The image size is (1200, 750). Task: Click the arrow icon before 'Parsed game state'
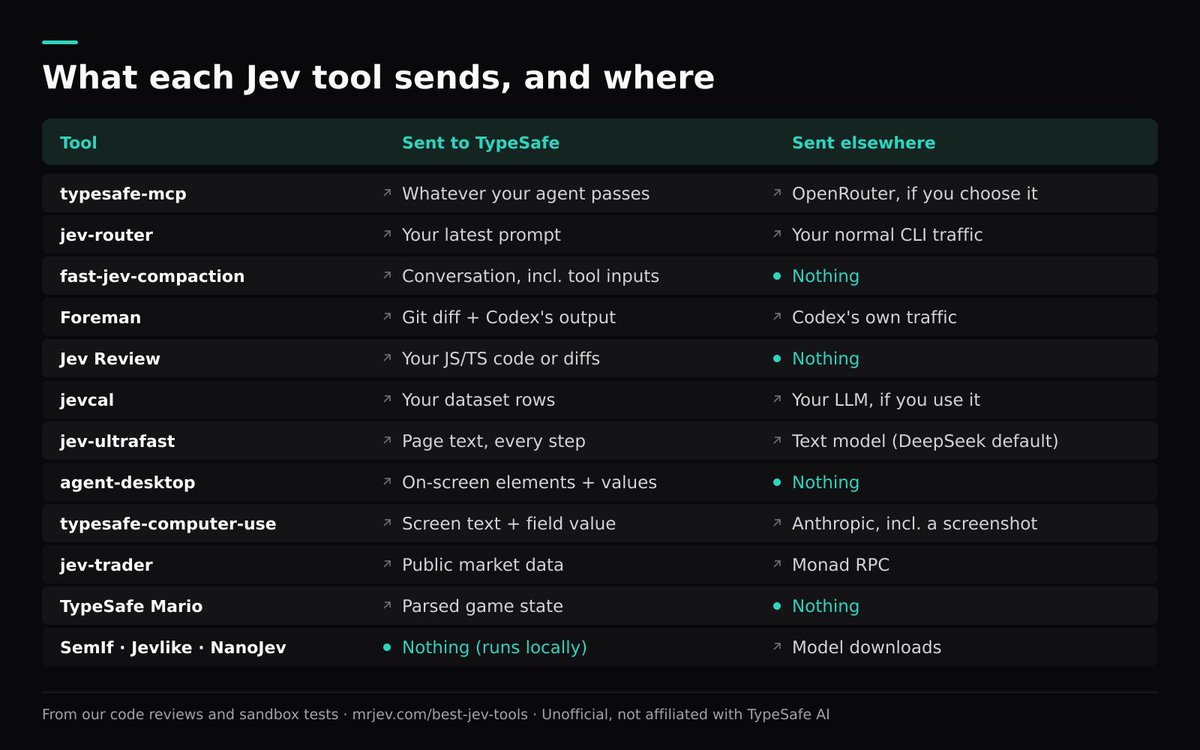tap(387, 606)
